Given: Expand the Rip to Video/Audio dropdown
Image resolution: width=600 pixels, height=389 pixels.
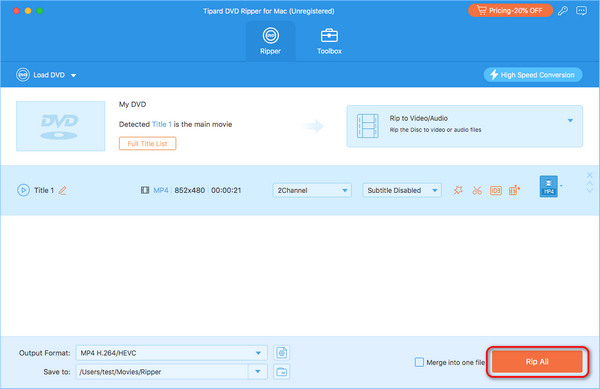Looking at the screenshot, I should [x=570, y=120].
